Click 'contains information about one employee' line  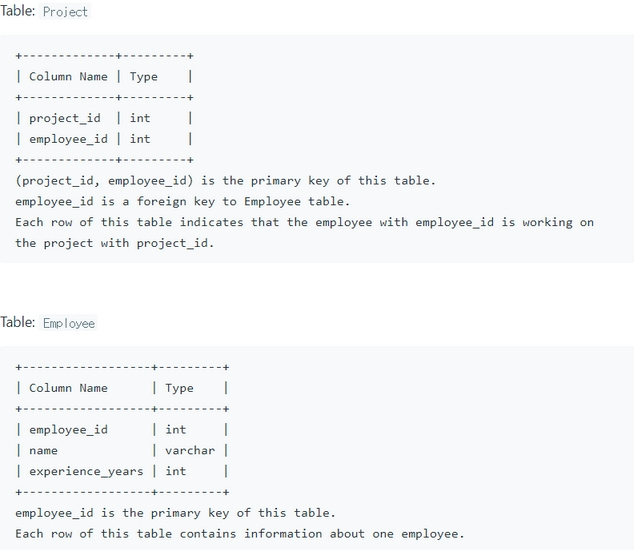click(x=240, y=534)
